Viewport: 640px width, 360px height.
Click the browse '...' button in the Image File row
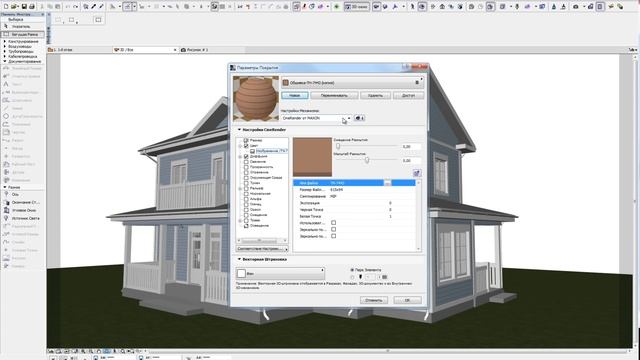click(x=387, y=183)
